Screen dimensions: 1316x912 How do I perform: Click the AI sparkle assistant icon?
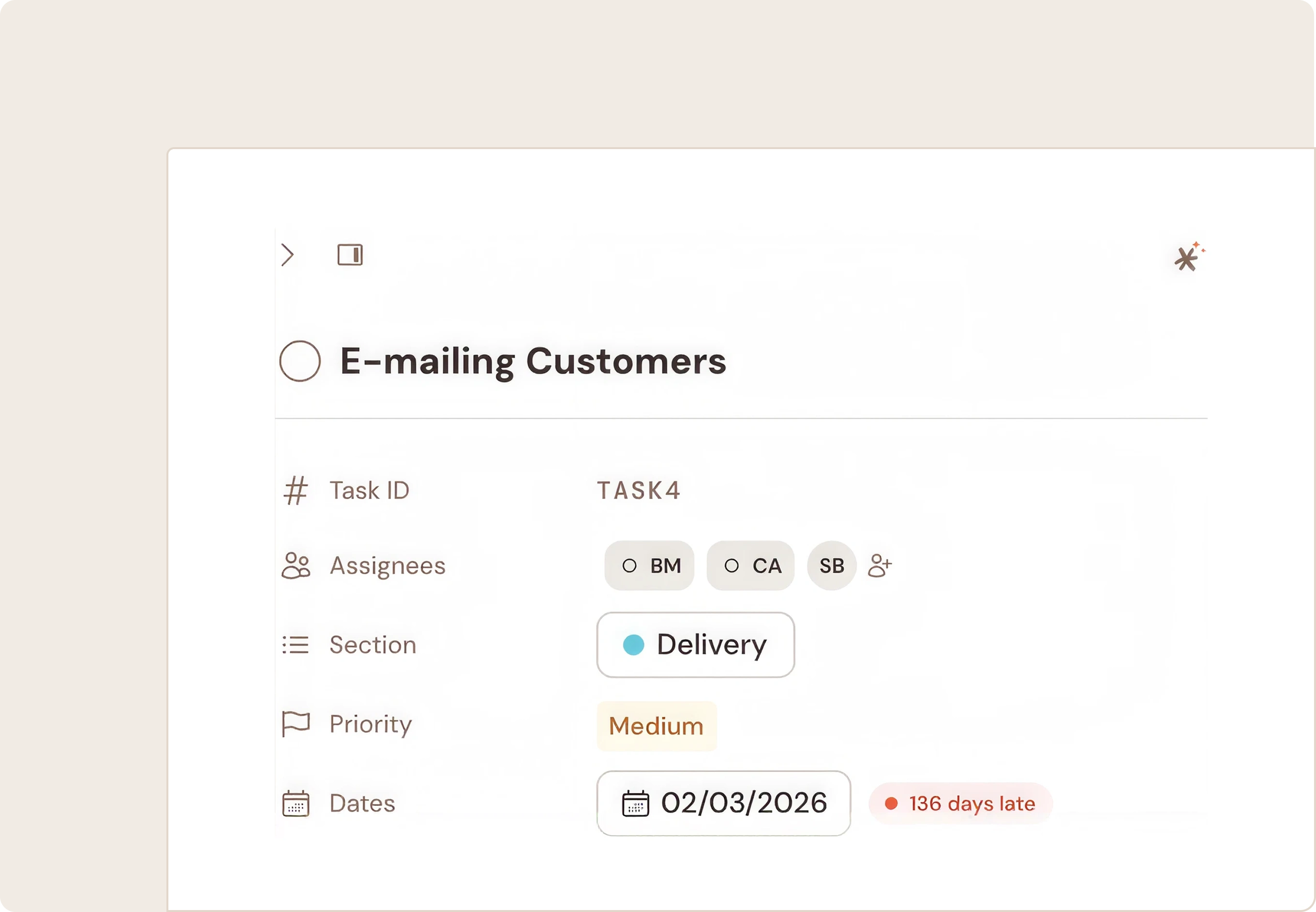point(1189,257)
